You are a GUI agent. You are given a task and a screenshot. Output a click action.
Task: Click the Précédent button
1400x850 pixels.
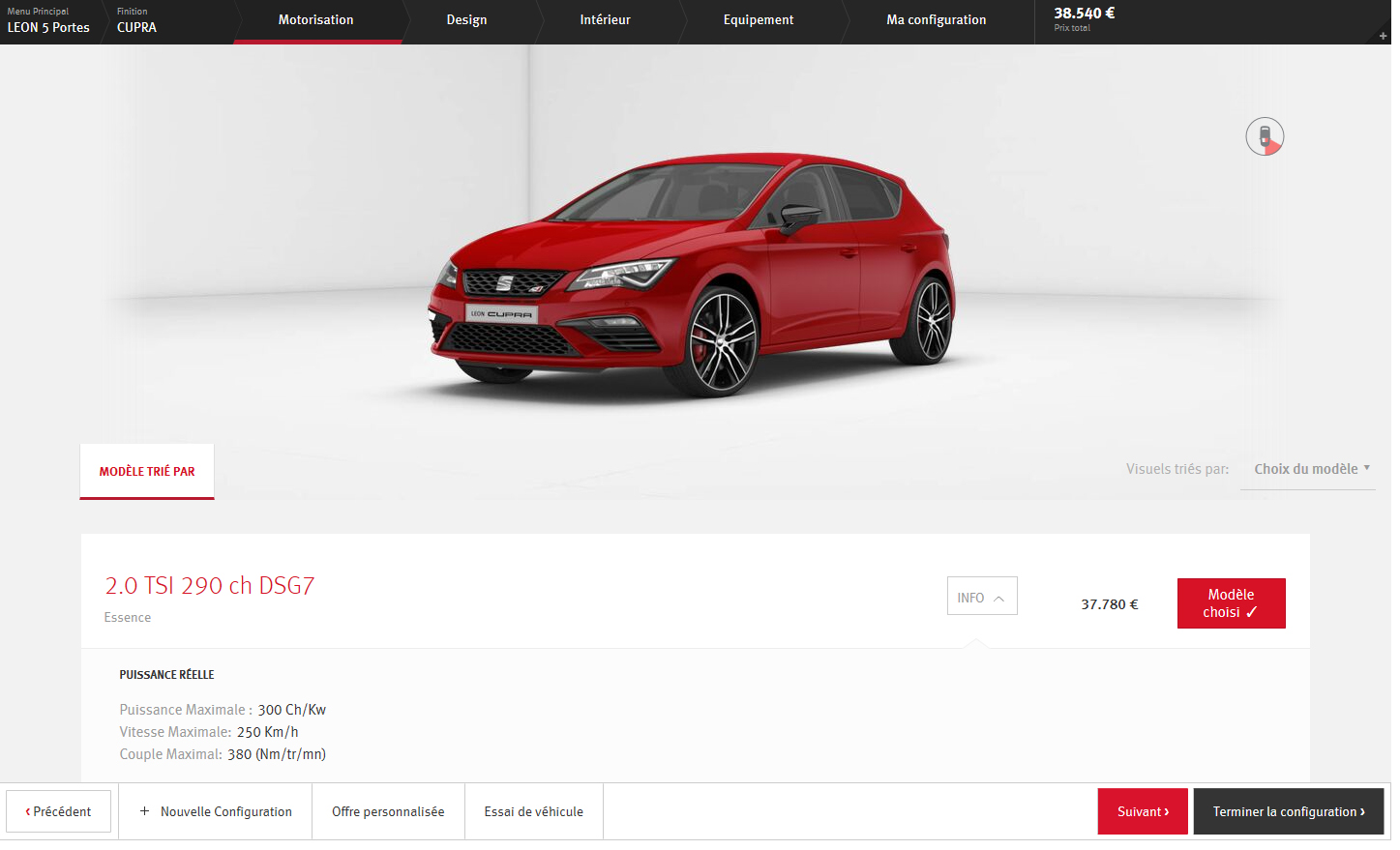coord(58,811)
